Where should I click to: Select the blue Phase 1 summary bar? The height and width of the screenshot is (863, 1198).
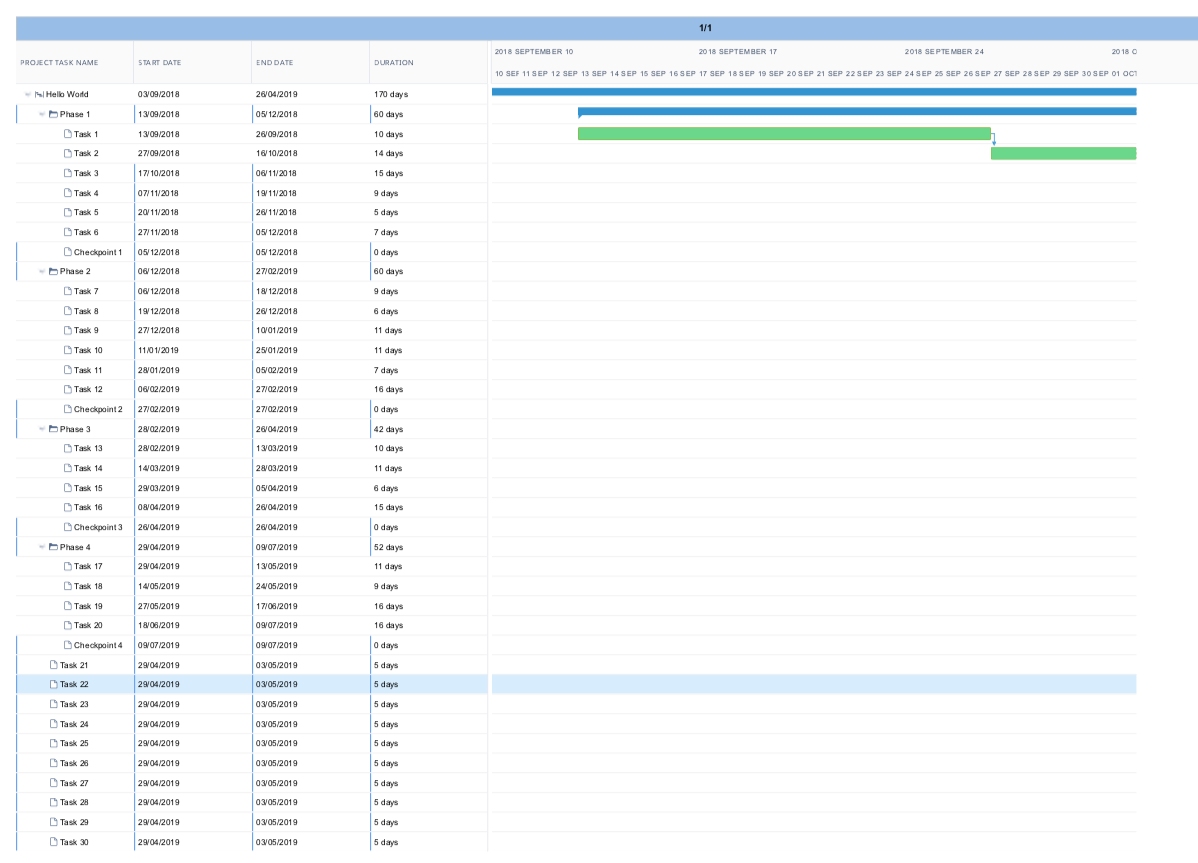coord(856,111)
